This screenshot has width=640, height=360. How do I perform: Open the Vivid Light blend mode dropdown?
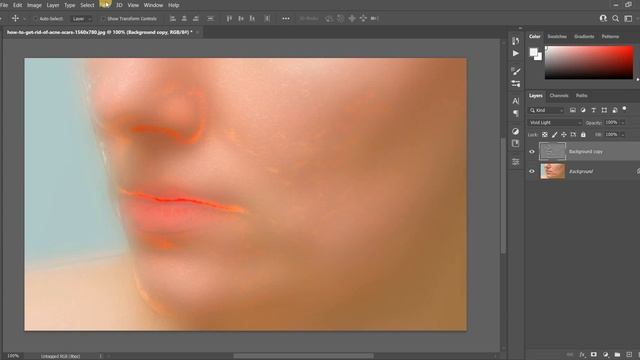pos(555,122)
